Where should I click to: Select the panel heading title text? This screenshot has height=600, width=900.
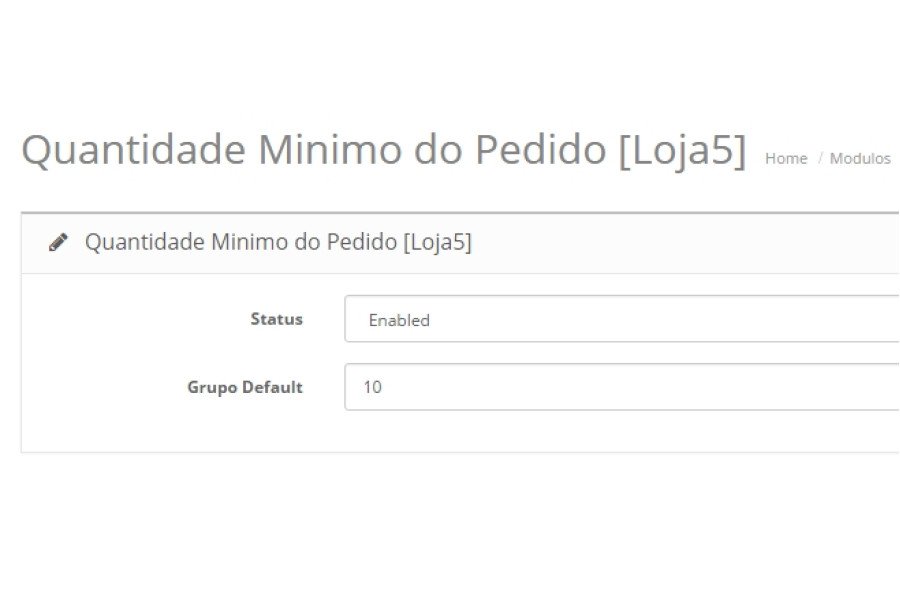pos(278,242)
